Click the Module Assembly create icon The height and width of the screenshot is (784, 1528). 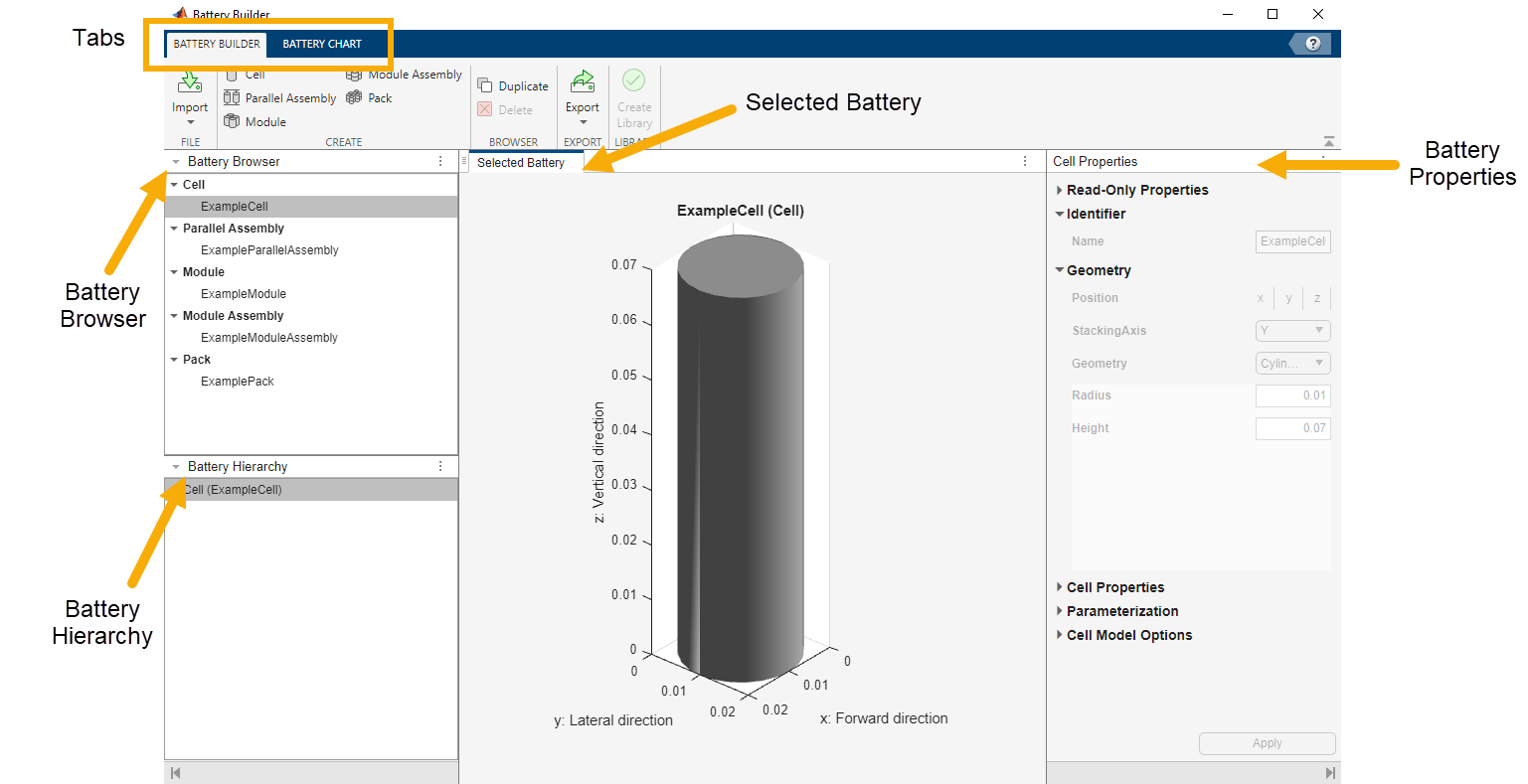click(354, 76)
